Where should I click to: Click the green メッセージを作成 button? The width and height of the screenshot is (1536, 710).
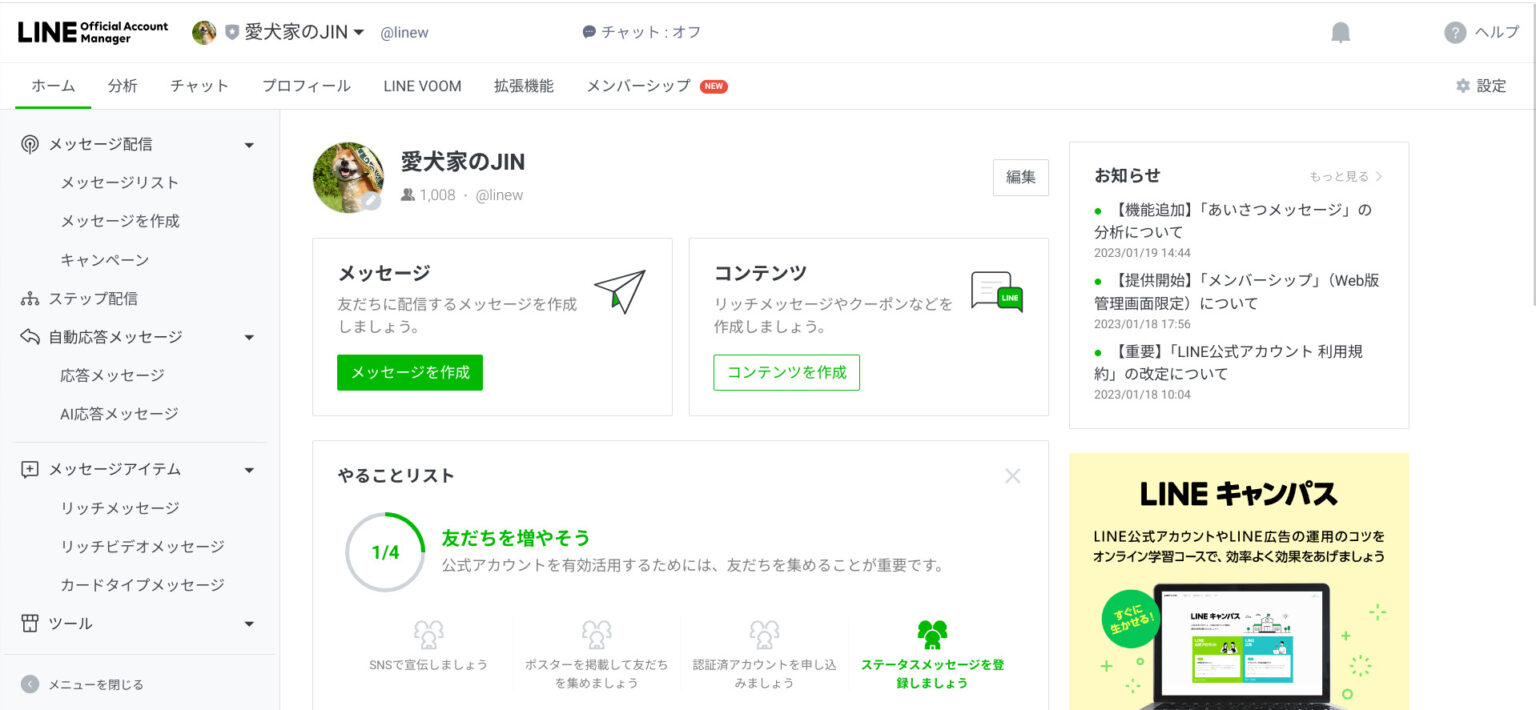pos(410,372)
